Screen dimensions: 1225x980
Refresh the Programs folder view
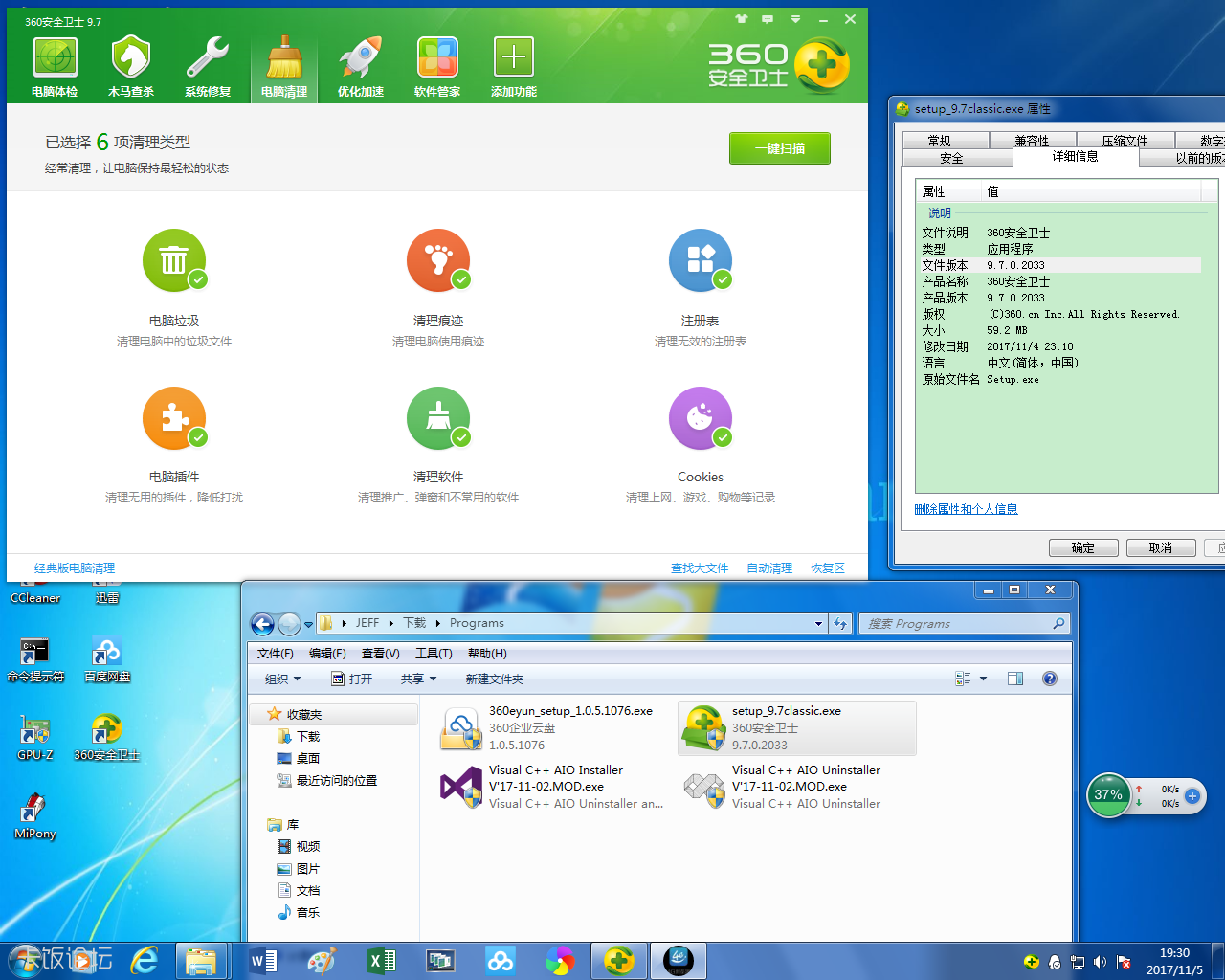point(839,623)
